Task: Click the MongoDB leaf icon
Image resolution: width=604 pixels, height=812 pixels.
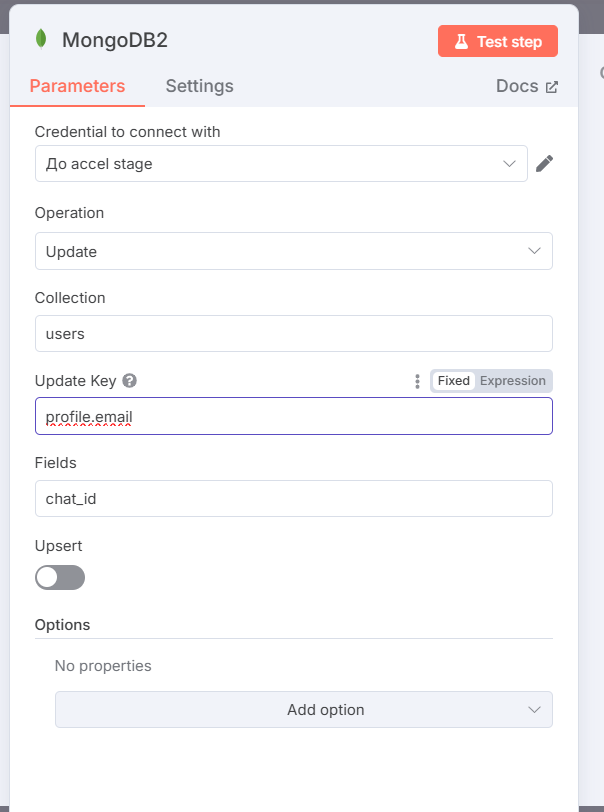Action: tap(41, 40)
